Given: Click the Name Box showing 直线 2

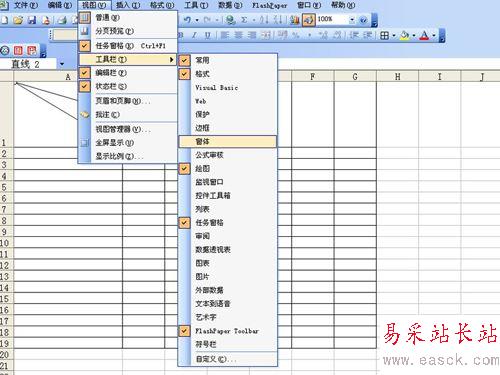Looking at the screenshot, I should (28, 64).
